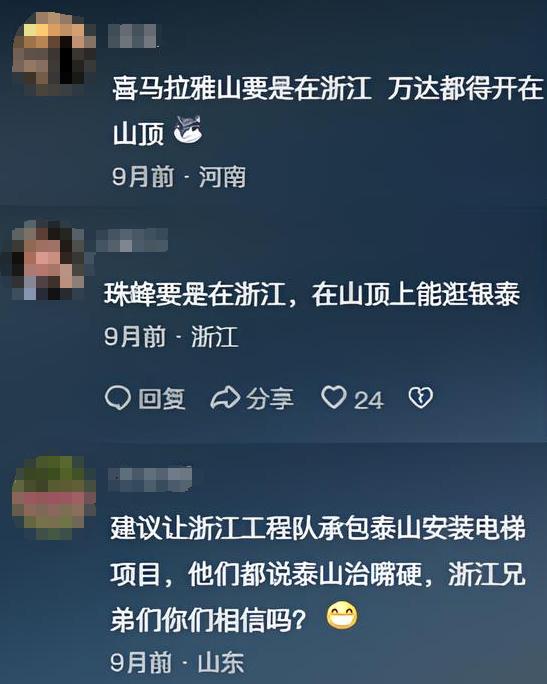The image size is (547, 684).
Task: Click the third commenter's blurred username
Action: pos(150,478)
